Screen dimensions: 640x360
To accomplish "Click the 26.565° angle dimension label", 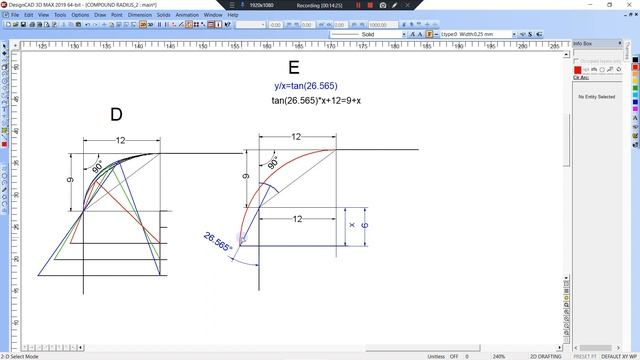I will (218, 242).
